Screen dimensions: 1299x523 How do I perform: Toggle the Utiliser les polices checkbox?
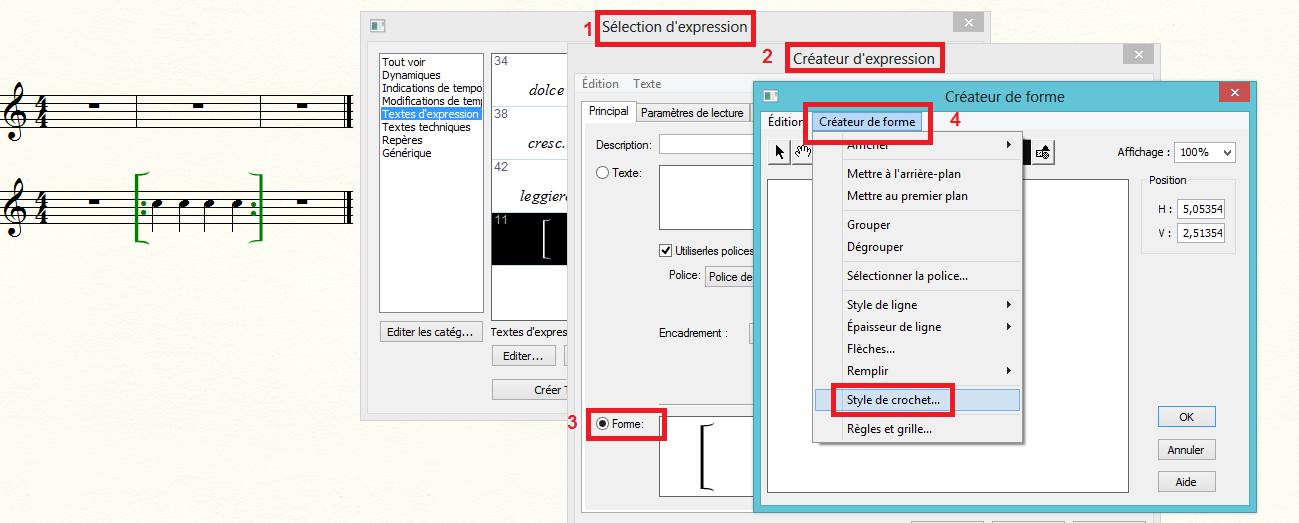pyautogui.click(x=666, y=250)
